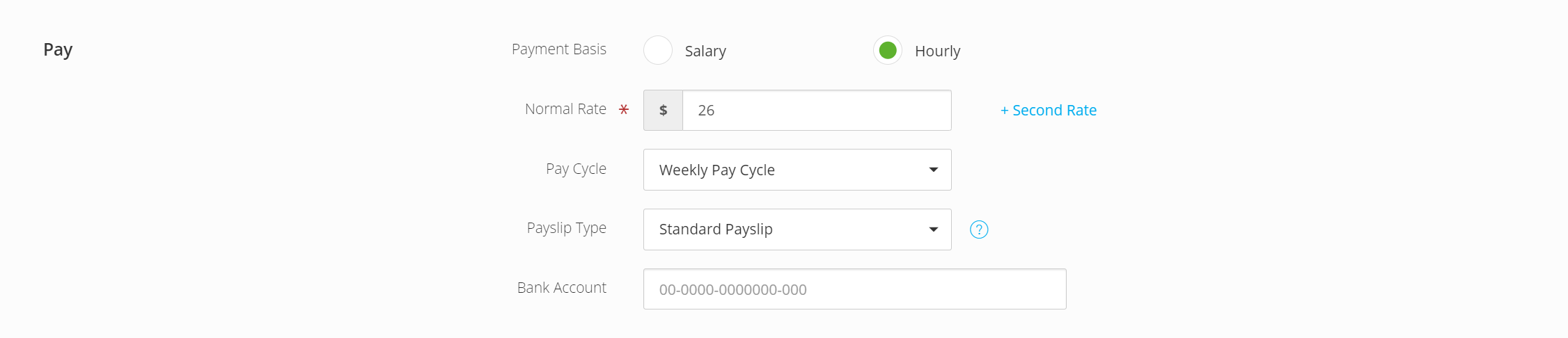The height and width of the screenshot is (338, 1568).
Task: Click the Salary option label
Action: click(705, 51)
